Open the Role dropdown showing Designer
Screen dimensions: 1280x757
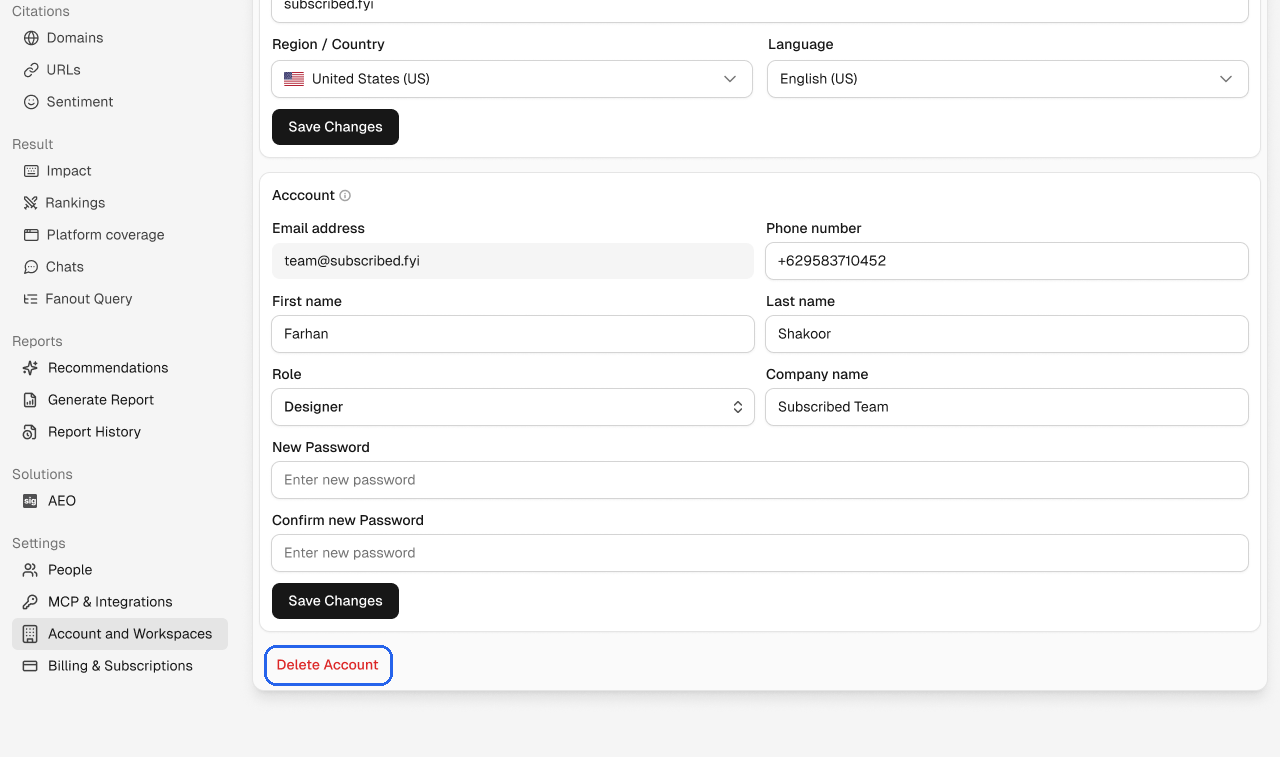pos(513,407)
